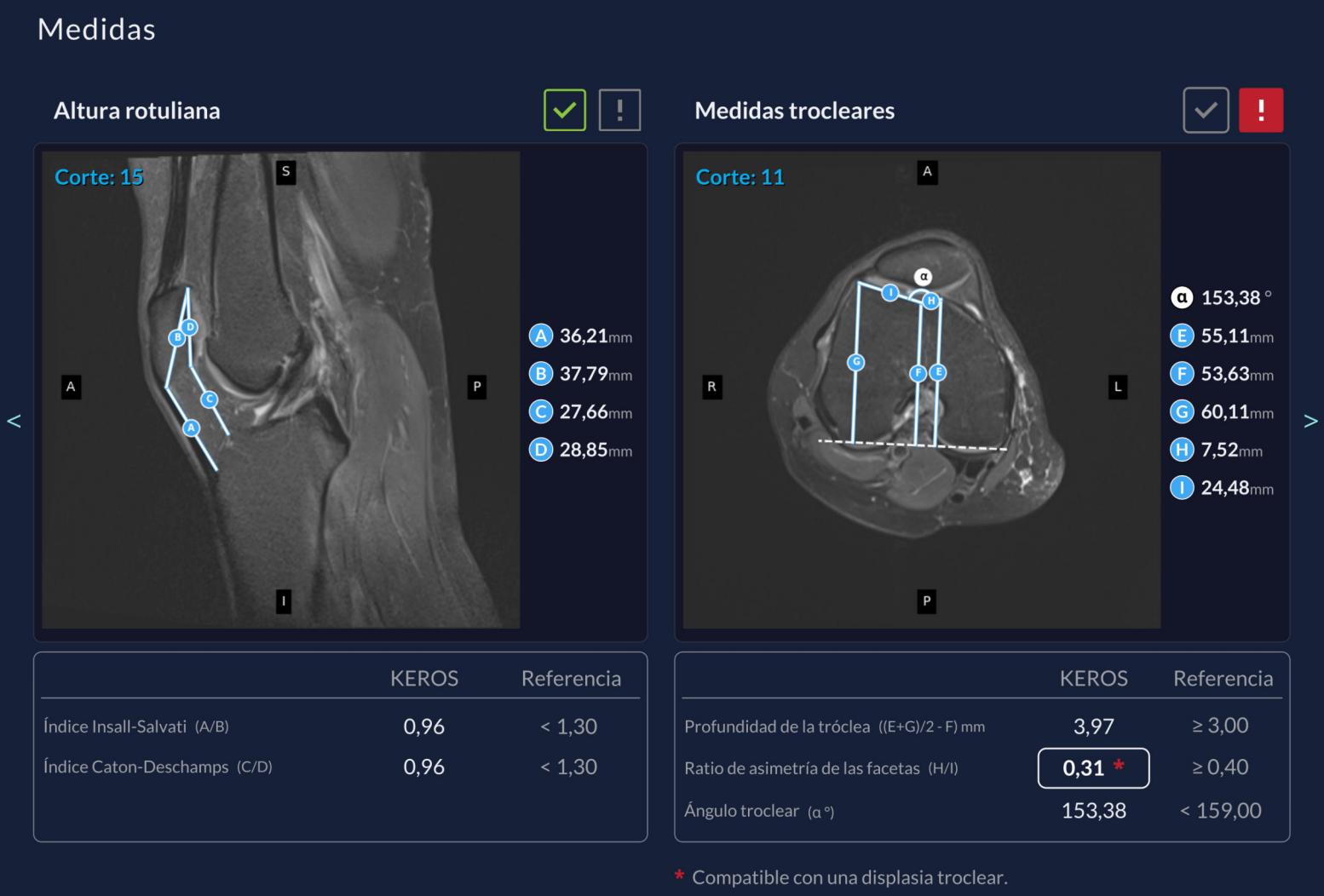Select measurement G legend icon (60,11 mm)
The width and height of the screenshot is (1324, 896).
click(1182, 411)
